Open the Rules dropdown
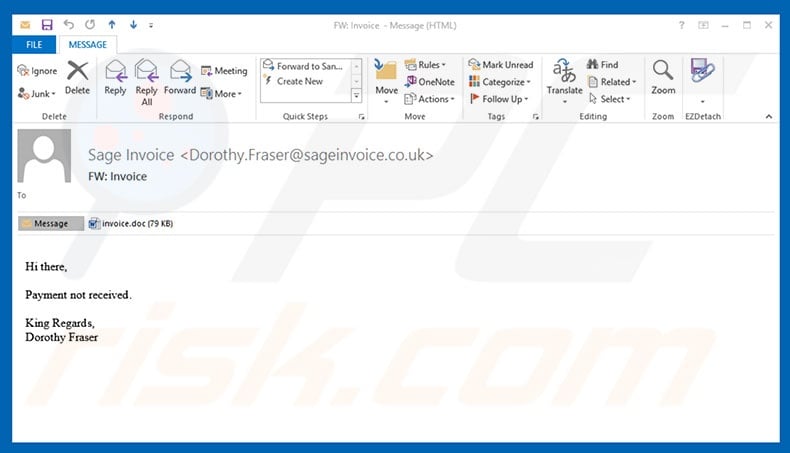The image size is (790, 453). (x=426, y=64)
